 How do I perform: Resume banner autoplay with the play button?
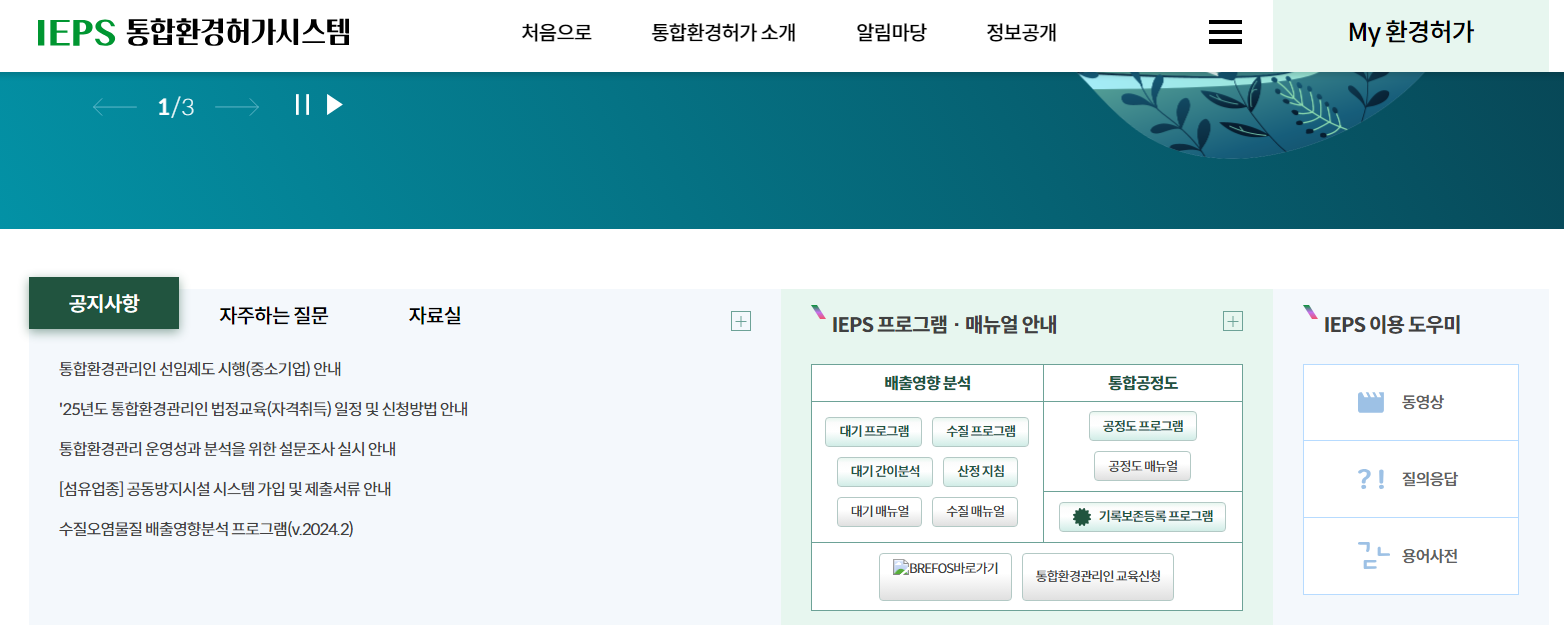(x=333, y=104)
